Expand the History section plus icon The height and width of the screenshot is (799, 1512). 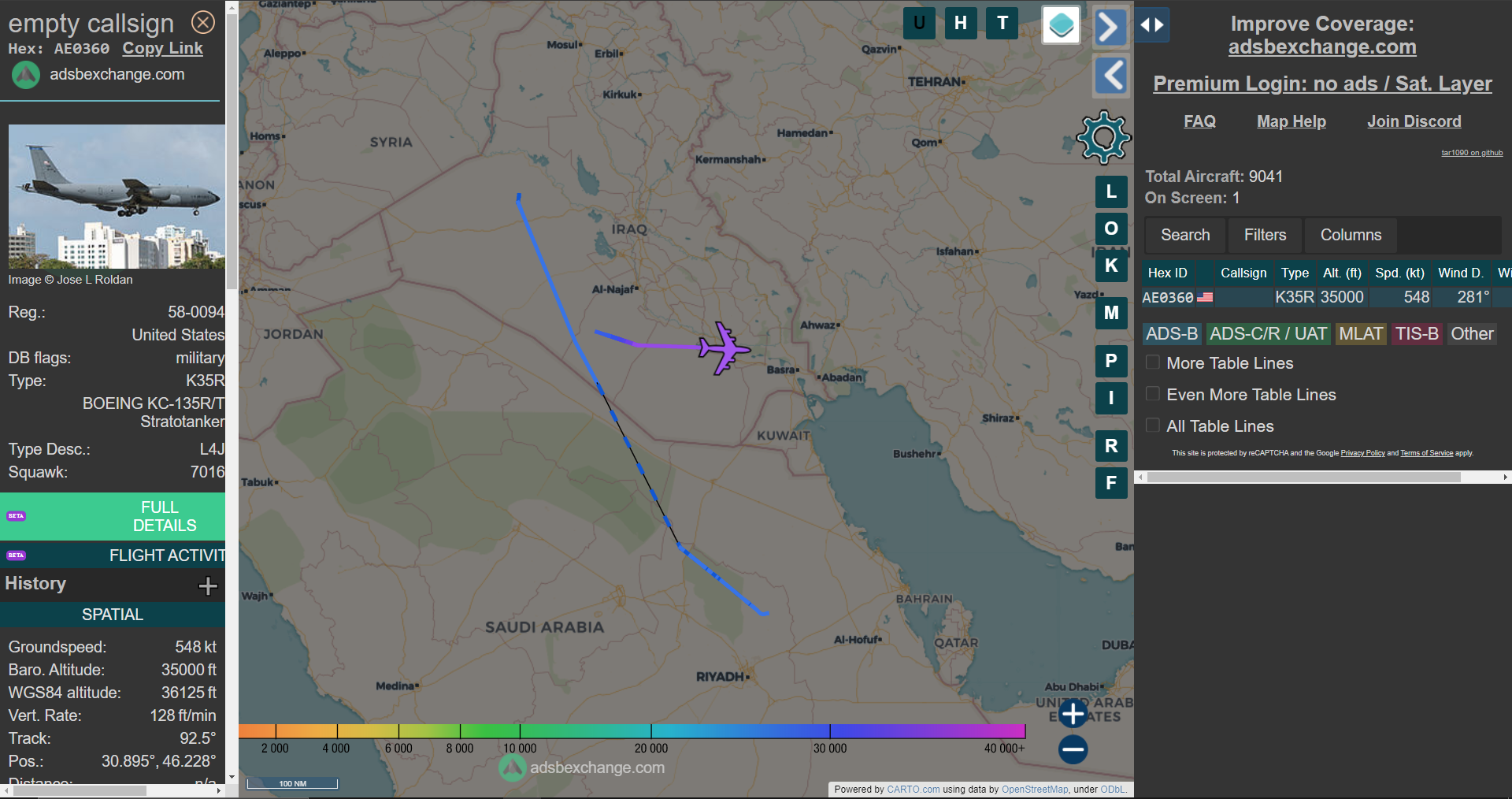(208, 585)
